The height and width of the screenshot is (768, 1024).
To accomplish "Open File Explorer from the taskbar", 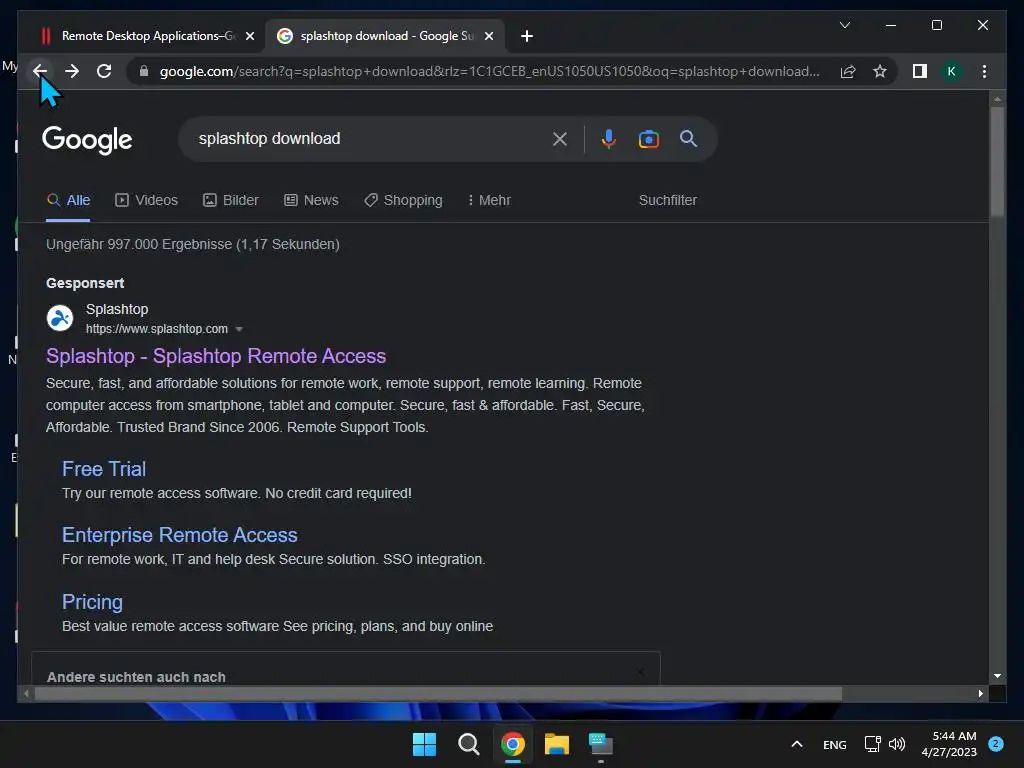I will point(556,744).
